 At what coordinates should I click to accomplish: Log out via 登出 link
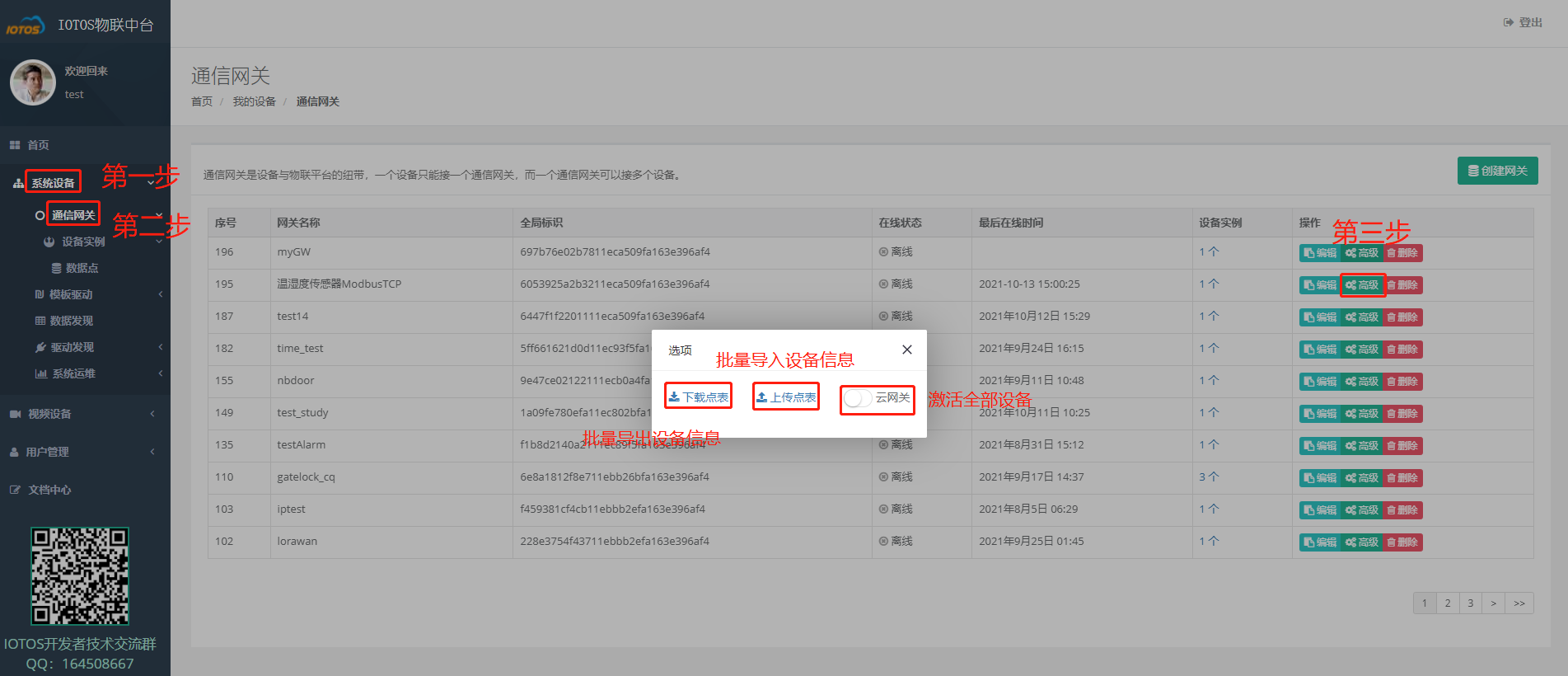tap(1523, 22)
